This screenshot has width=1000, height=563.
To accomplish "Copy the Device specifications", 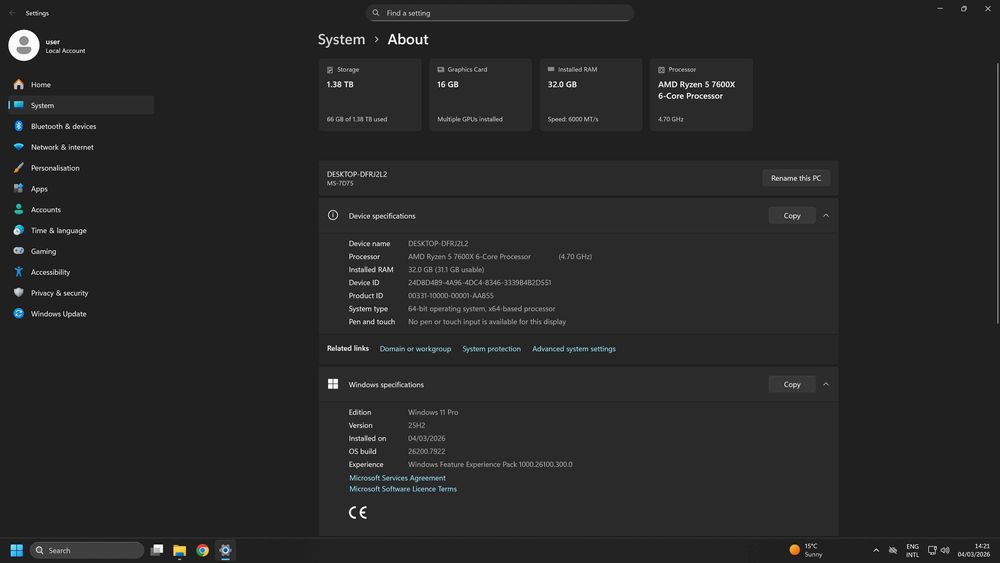I will pyautogui.click(x=791, y=216).
